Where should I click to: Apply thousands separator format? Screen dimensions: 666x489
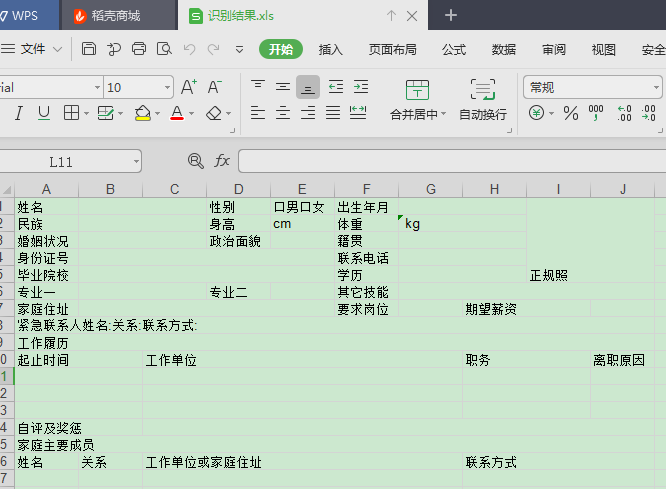[x=596, y=113]
